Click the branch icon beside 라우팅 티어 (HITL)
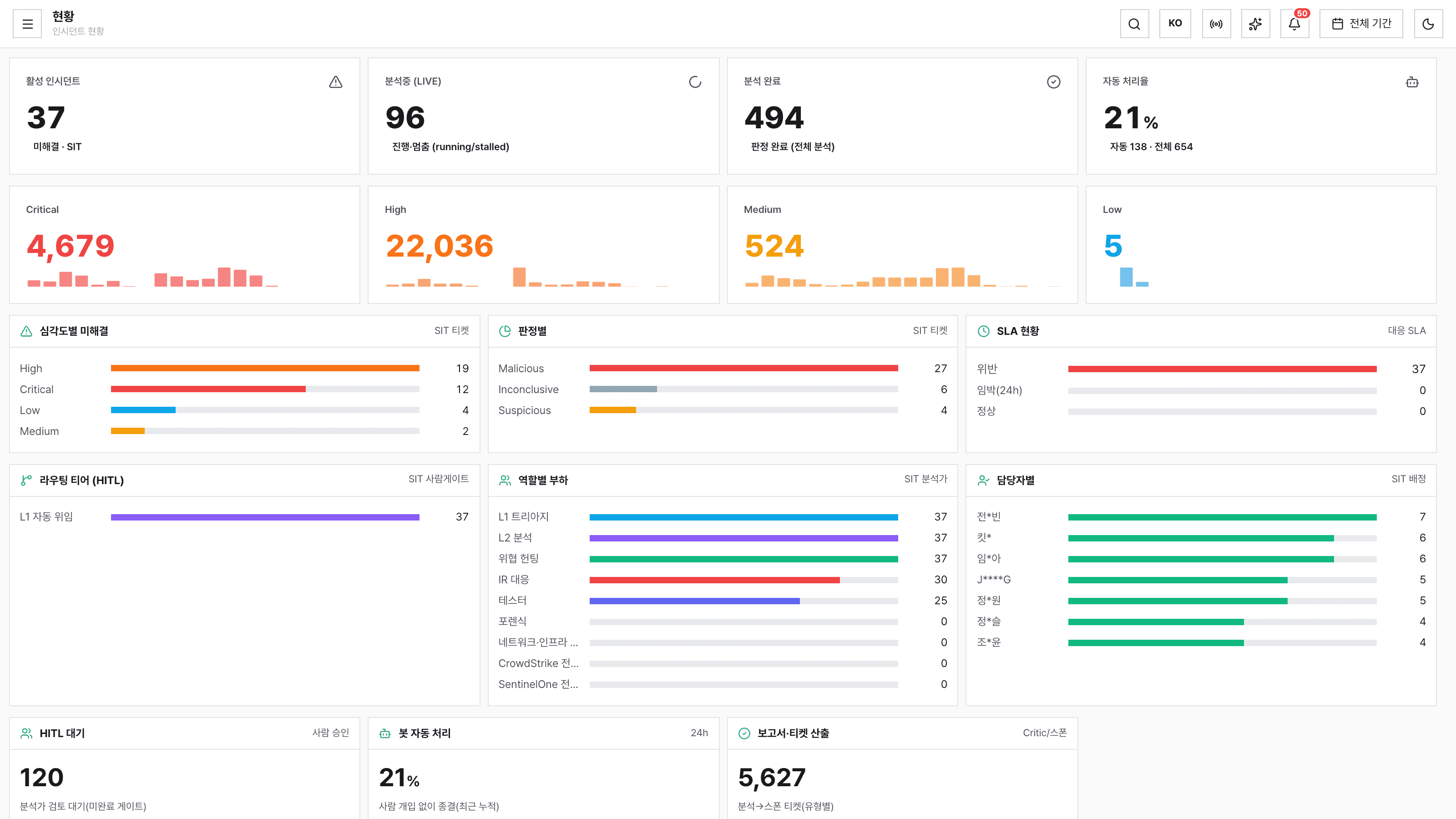Screen dimensions: 1456x819 pos(26,480)
